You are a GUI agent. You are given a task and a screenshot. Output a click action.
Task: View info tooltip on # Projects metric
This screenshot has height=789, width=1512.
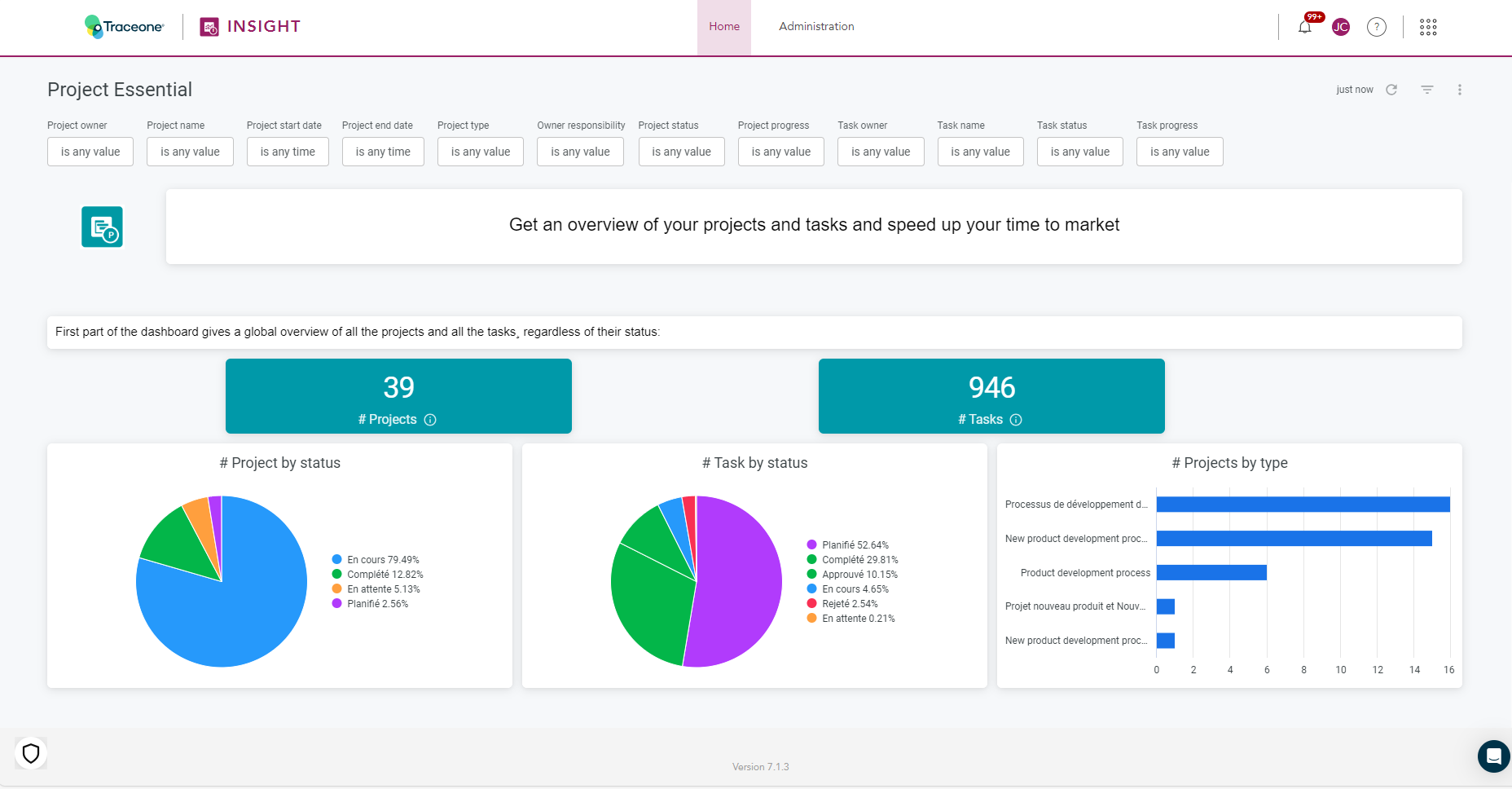tap(431, 419)
